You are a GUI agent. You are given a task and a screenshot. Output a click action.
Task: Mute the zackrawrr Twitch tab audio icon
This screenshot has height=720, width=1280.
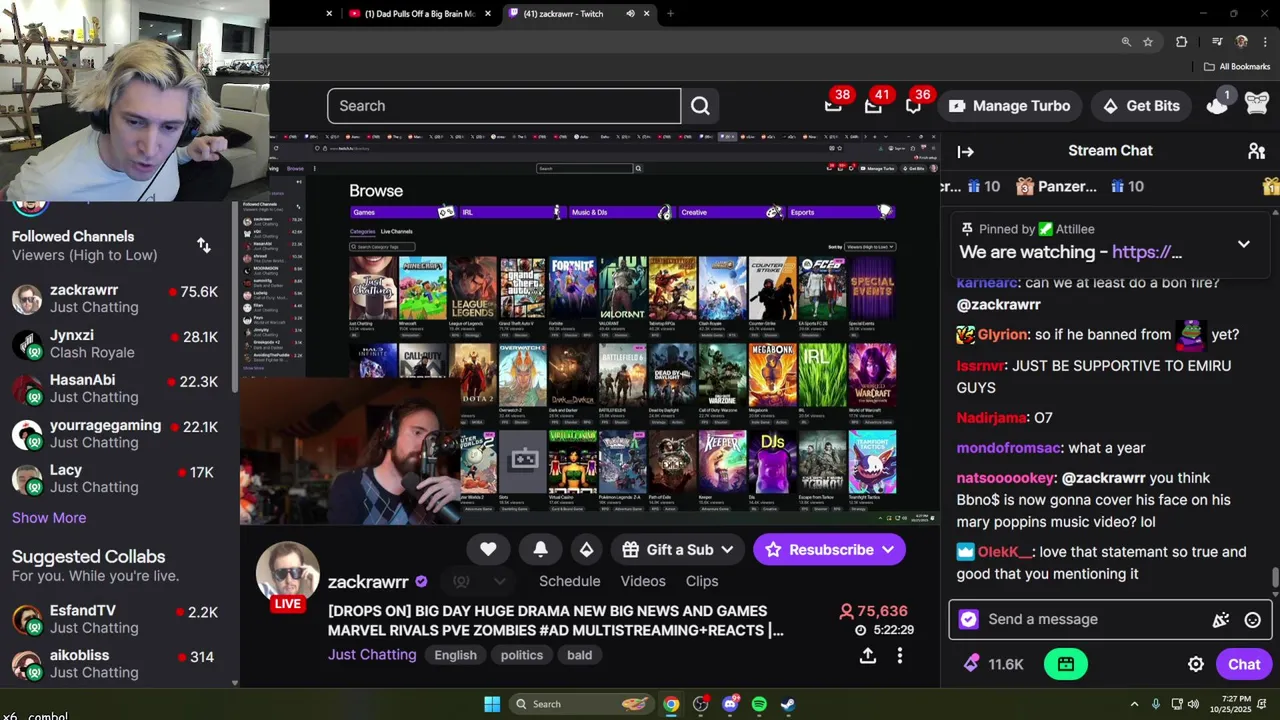pyautogui.click(x=630, y=14)
